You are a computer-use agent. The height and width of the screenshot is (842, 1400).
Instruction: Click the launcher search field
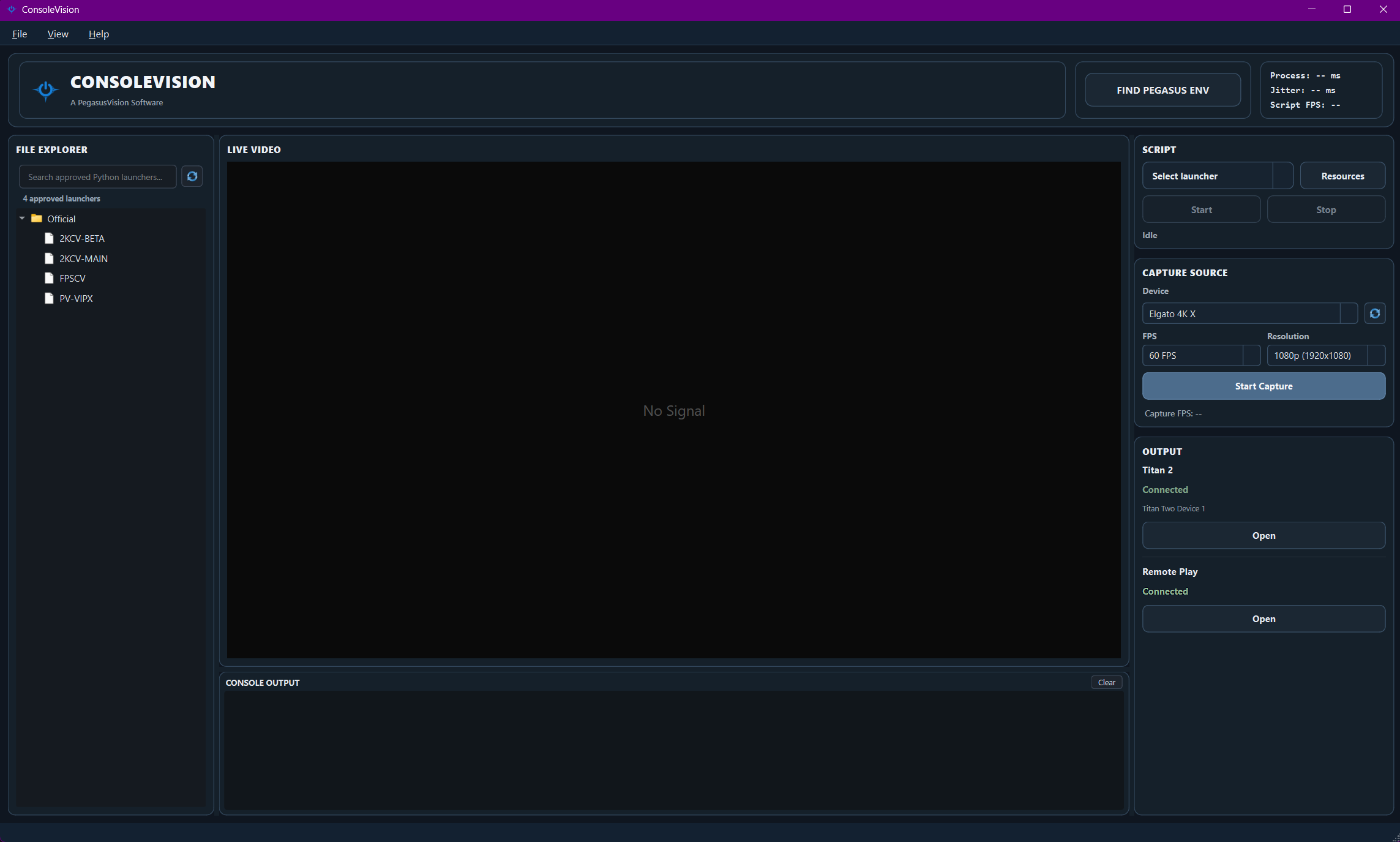click(x=97, y=176)
